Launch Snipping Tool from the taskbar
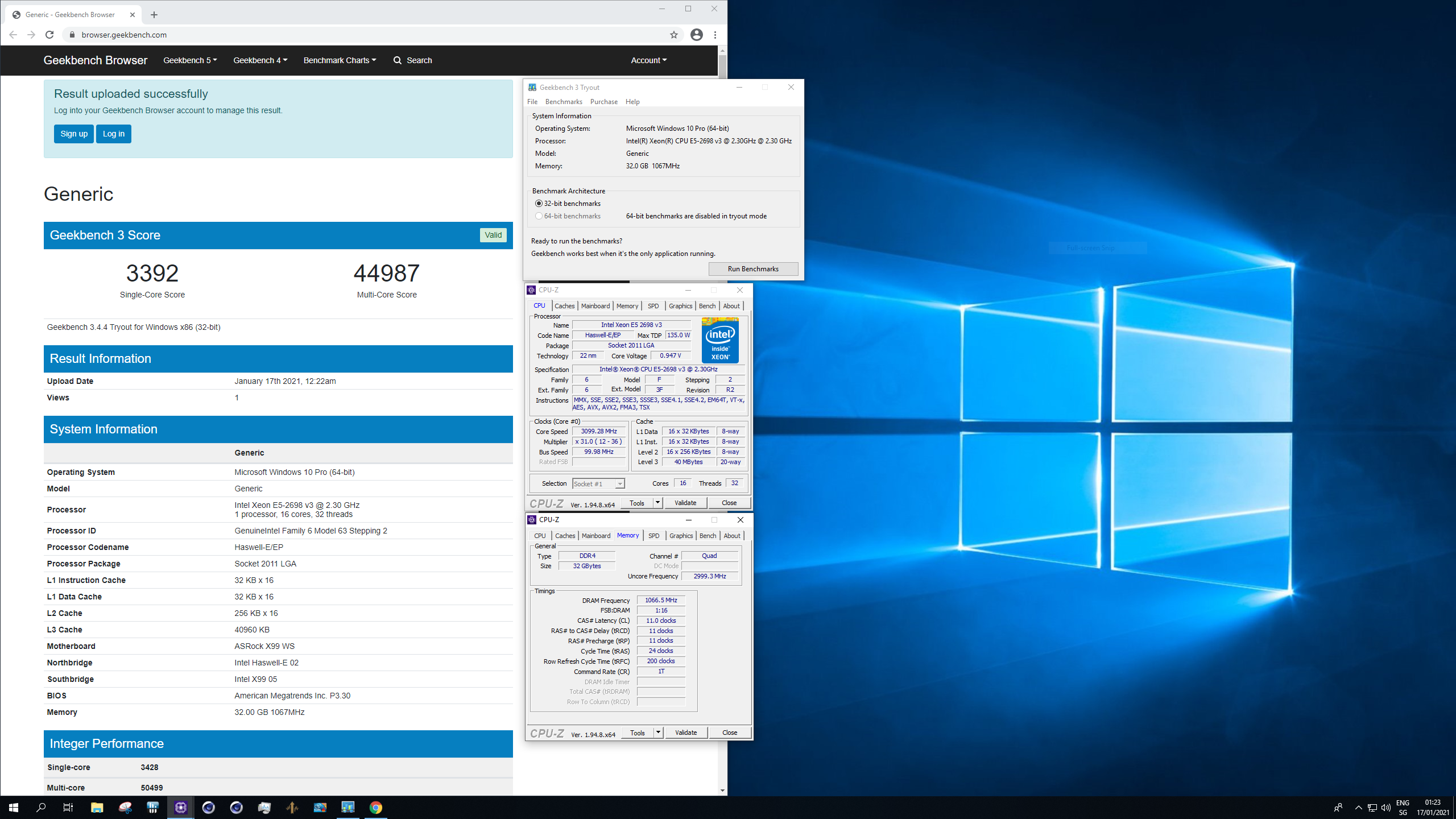Viewport: 1456px width, 819px height. pyautogui.click(x=125, y=808)
